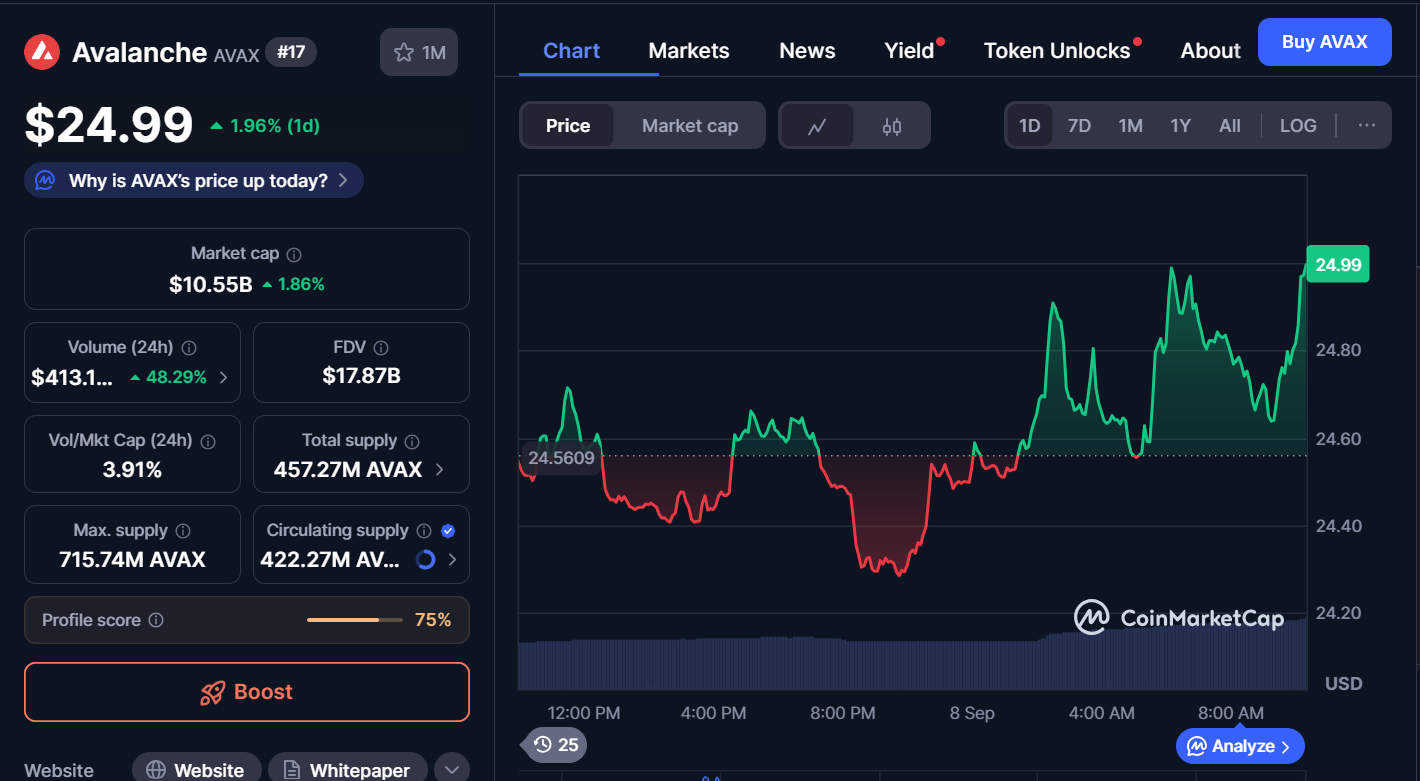Click the Avalanche red logo icon
This screenshot has height=781, width=1420.
tap(42, 52)
